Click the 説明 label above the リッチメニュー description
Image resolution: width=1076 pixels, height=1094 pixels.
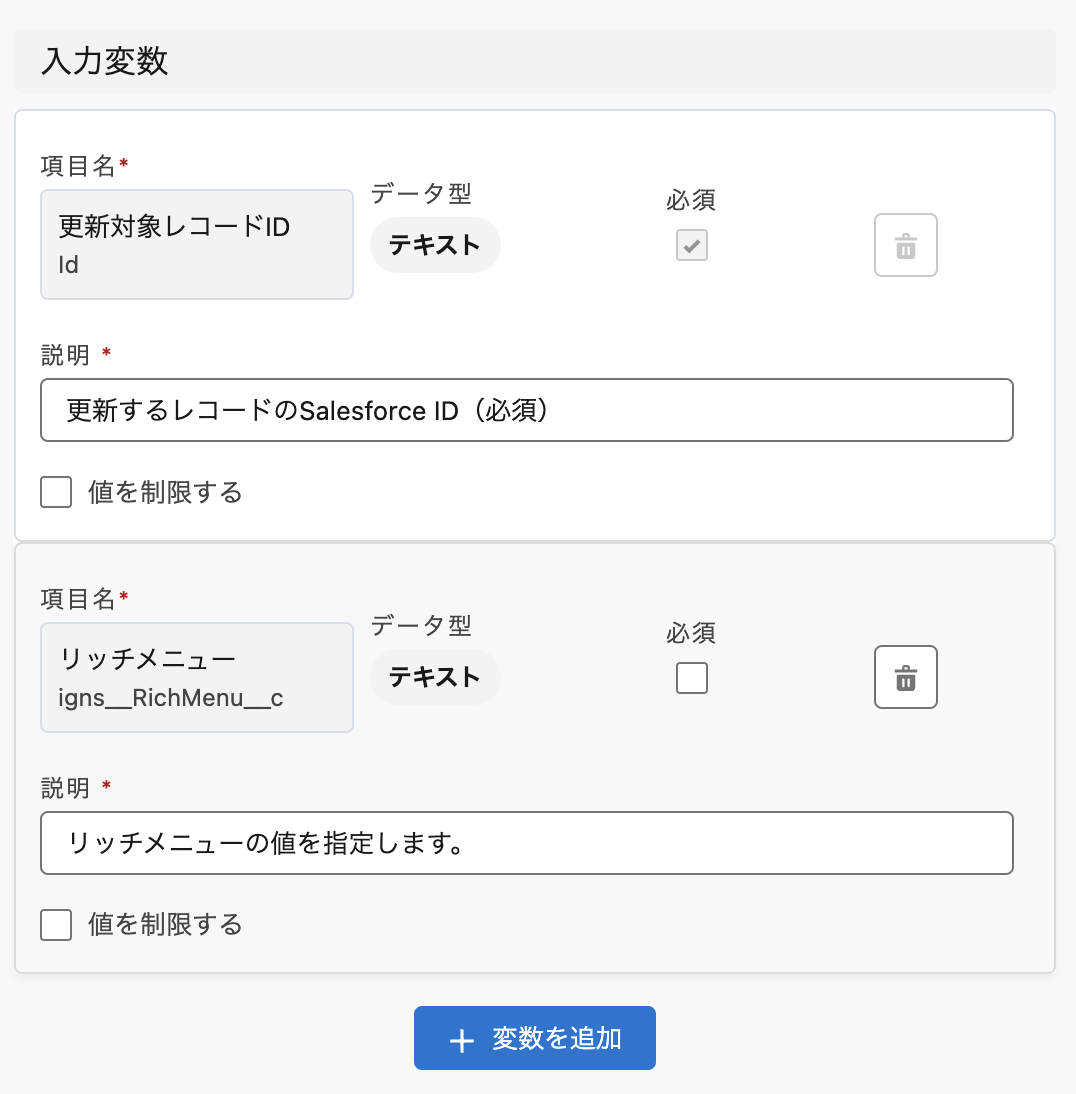point(65,788)
